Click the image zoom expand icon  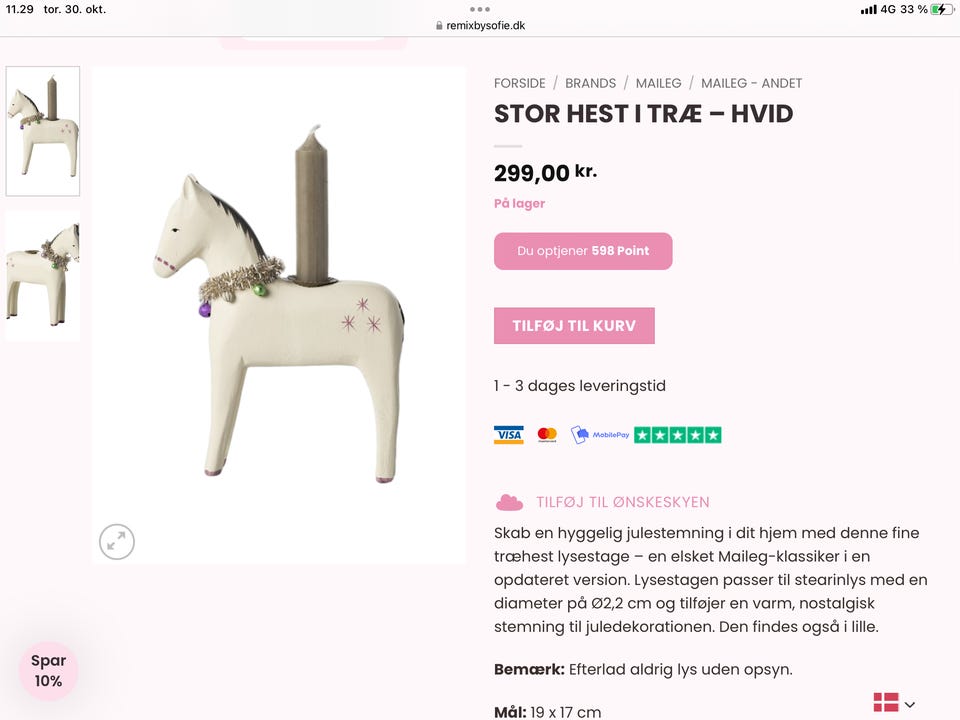click(x=117, y=541)
